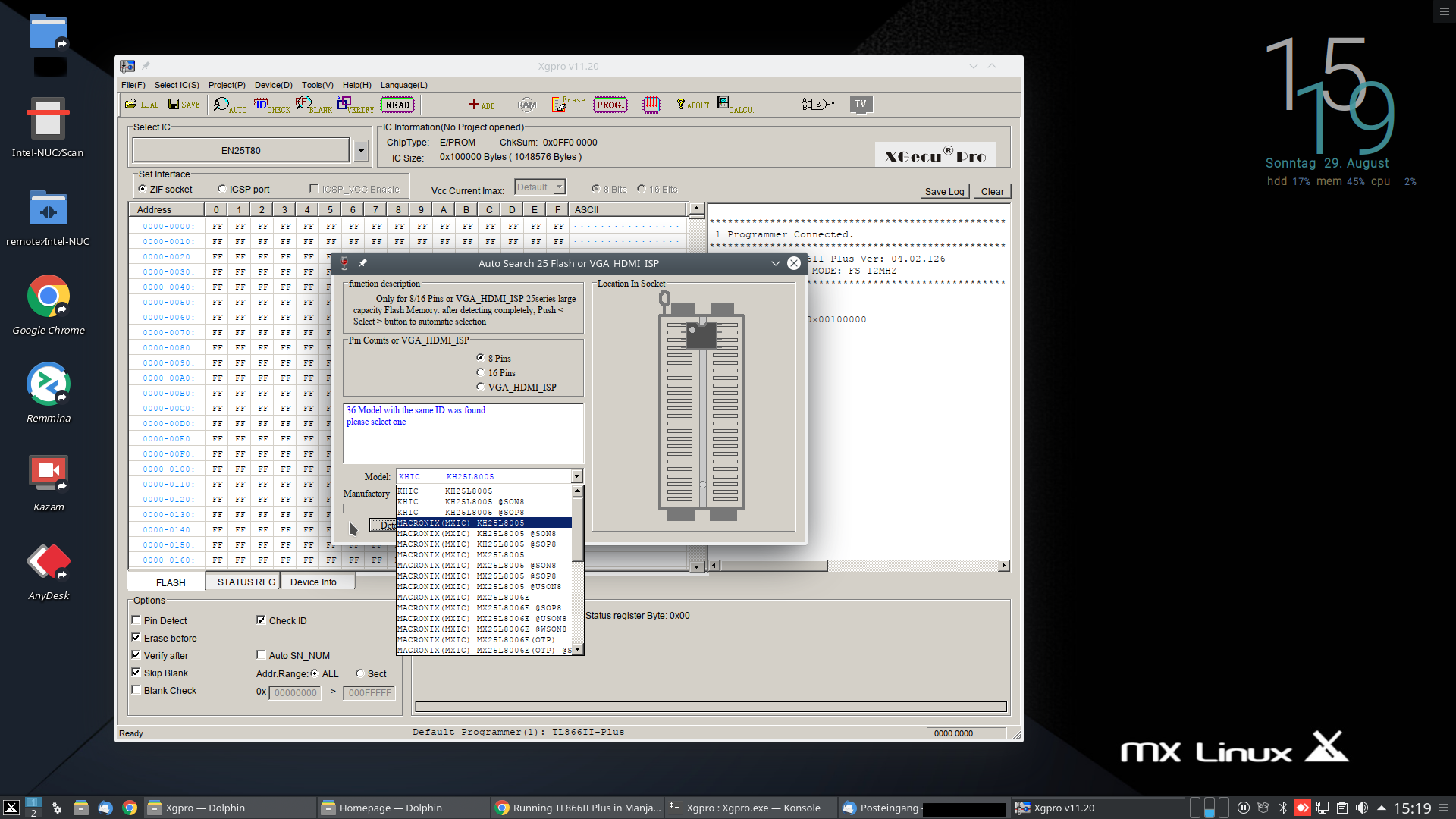1456x819 pixels.
Task: Choose KHIC KH25L8005 @SON8 from list
Action: (484, 502)
